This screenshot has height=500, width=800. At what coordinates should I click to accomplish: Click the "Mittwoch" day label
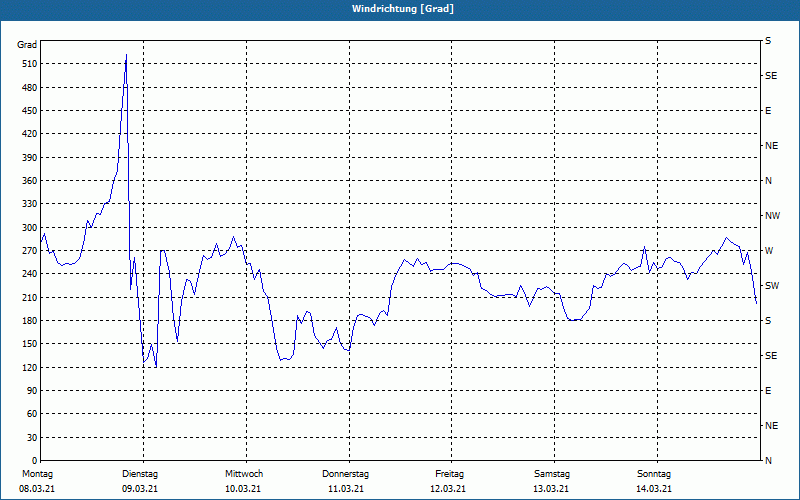tap(244, 474)
